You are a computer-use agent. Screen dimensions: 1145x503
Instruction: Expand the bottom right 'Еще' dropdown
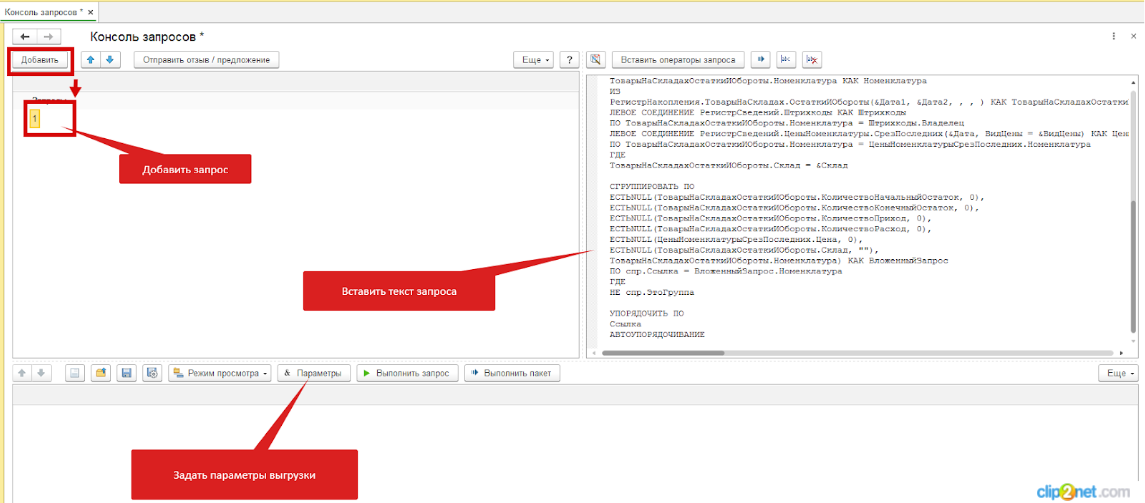tap(1116, 373)
